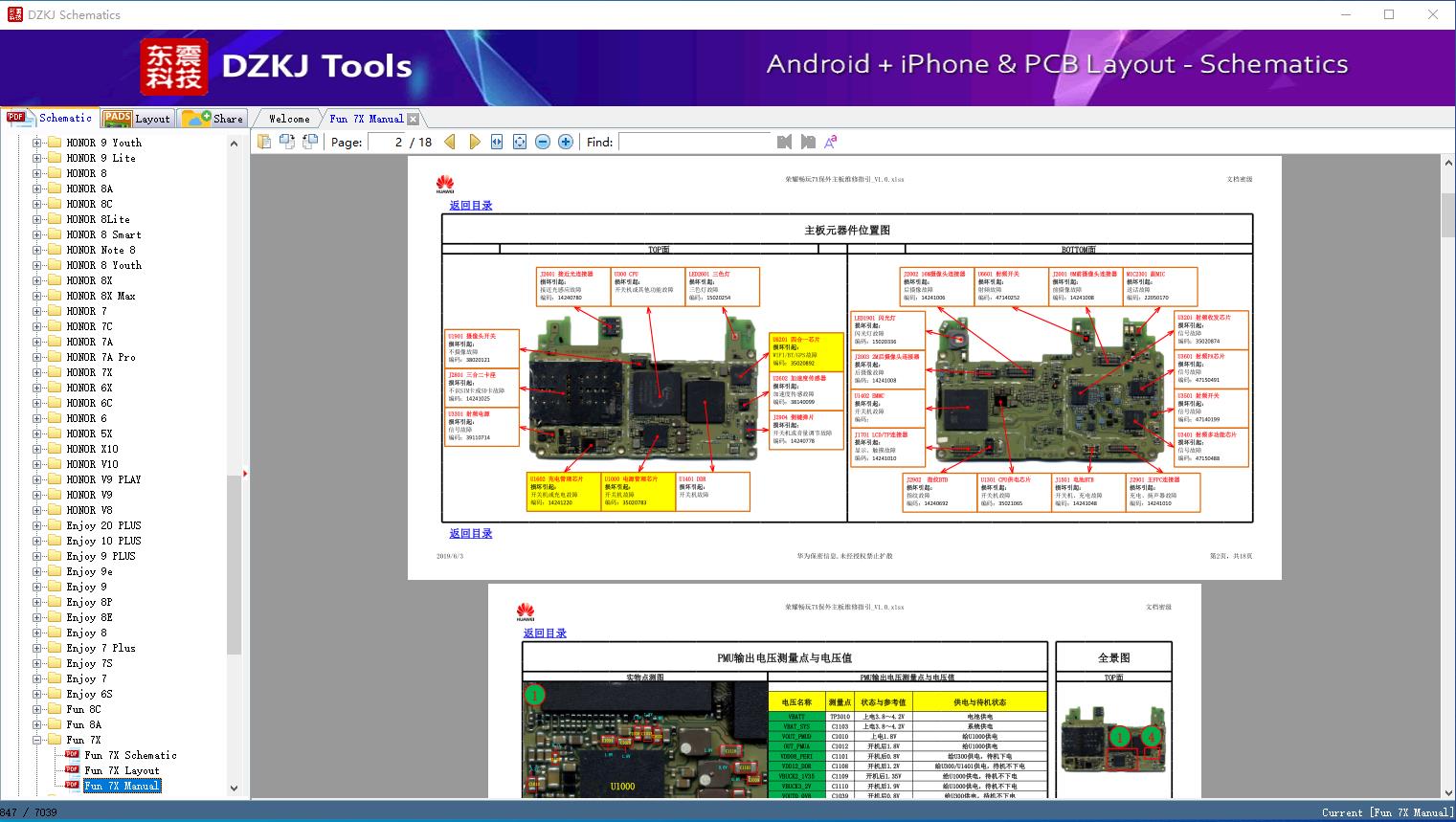Screen dimensions: 1456x822
Task: Expand the HONOR 9 Lite folder
Action: 37,158
